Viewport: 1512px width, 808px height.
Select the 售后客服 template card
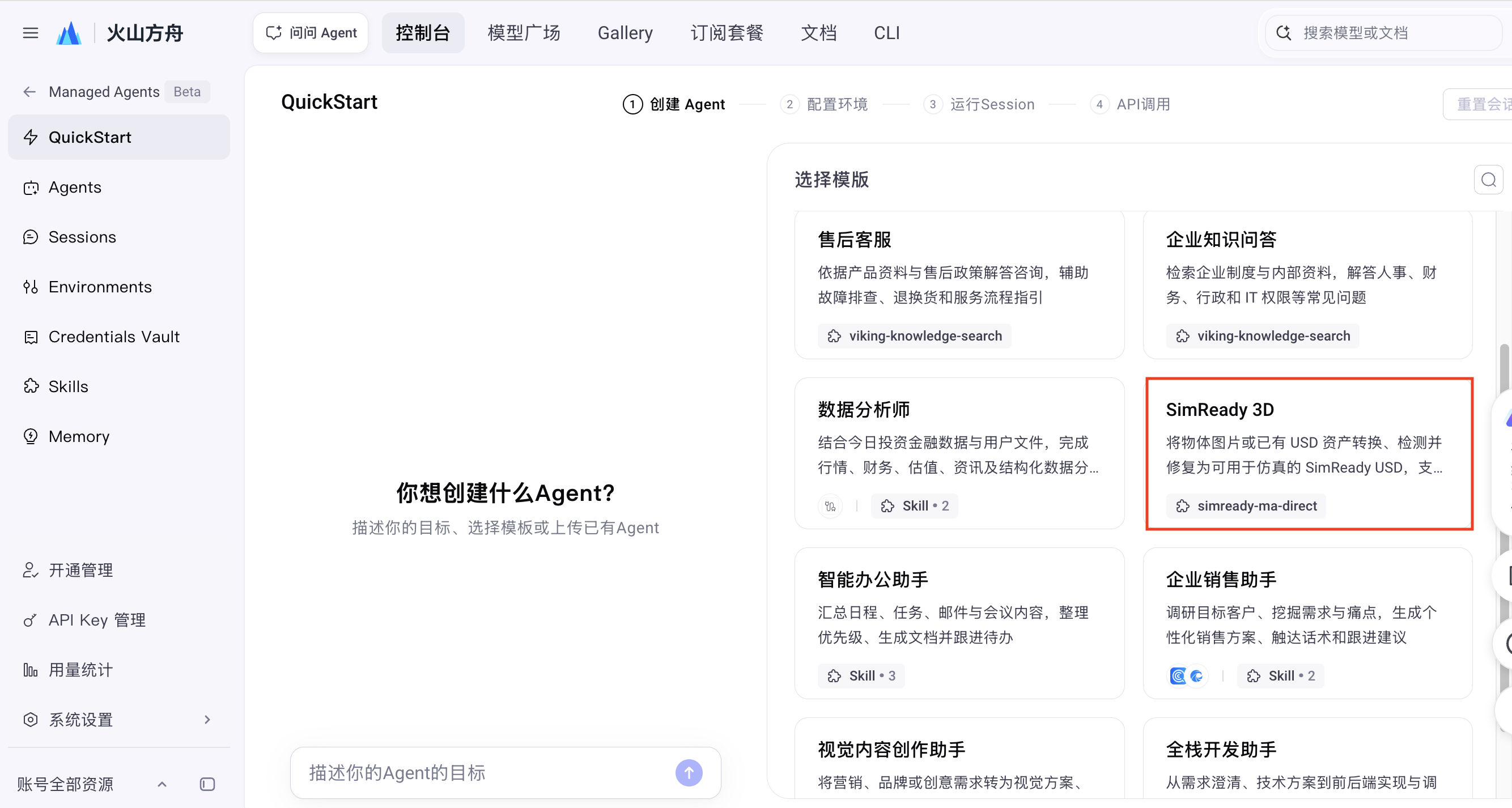959,284
